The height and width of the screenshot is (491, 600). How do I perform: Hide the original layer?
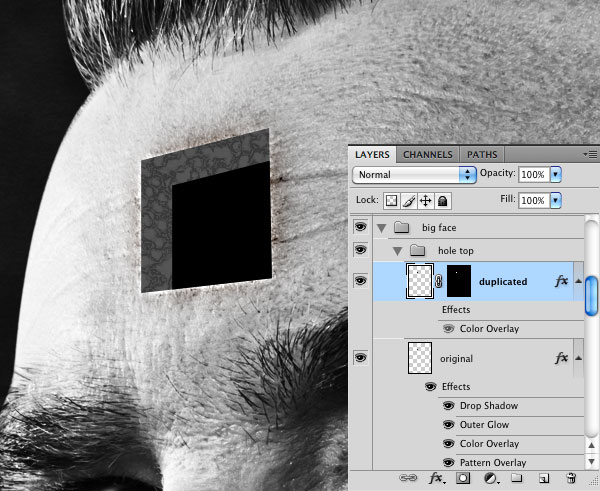(360, 357)
